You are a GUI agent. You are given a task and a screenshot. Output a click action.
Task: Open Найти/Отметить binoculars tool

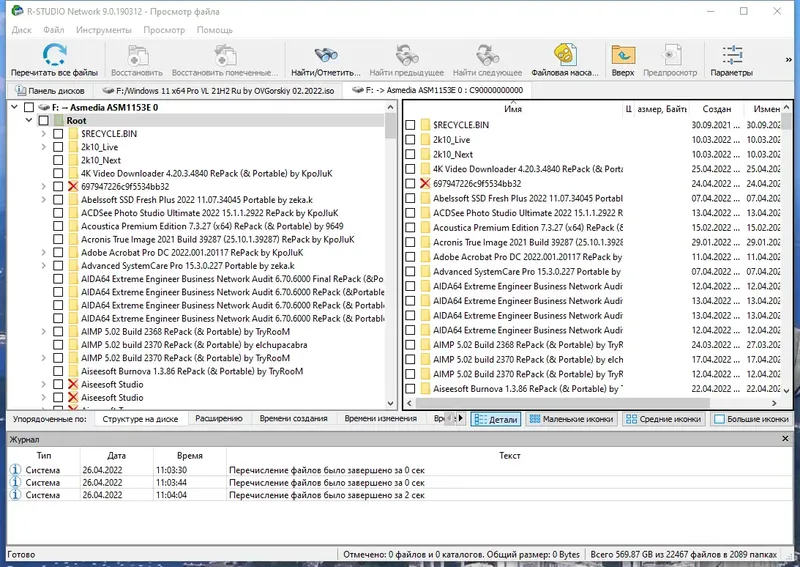[326, 55]
